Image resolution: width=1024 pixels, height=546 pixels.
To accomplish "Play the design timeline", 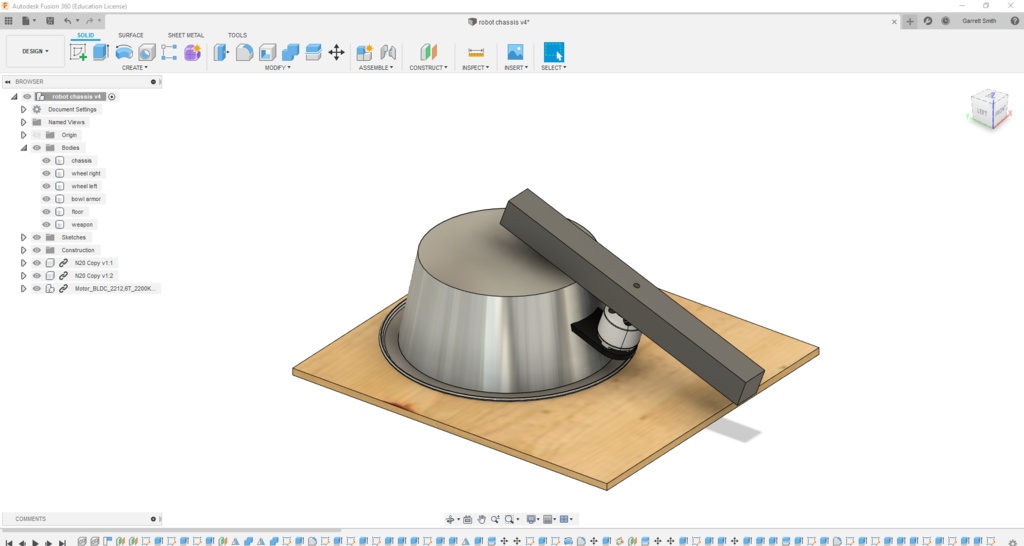I will (35, 542).
